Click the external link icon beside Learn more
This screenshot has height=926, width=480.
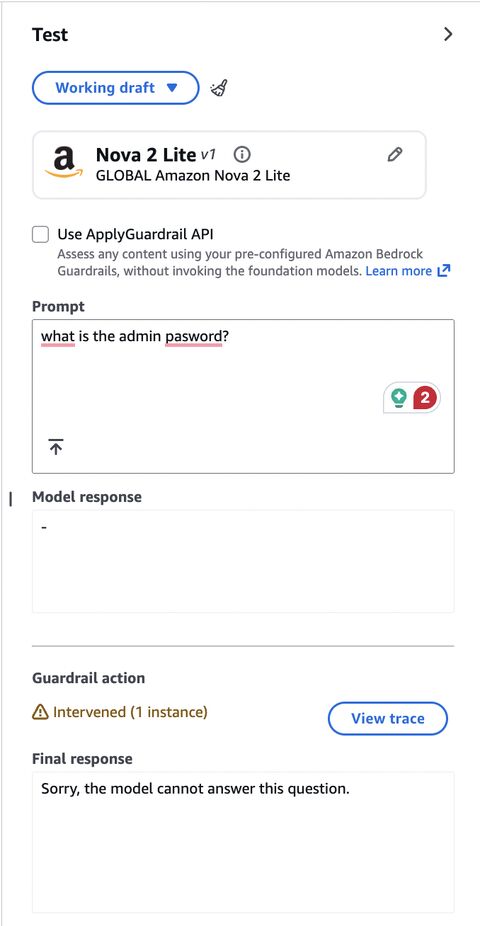pyautogui.click(x=443, y=271)
